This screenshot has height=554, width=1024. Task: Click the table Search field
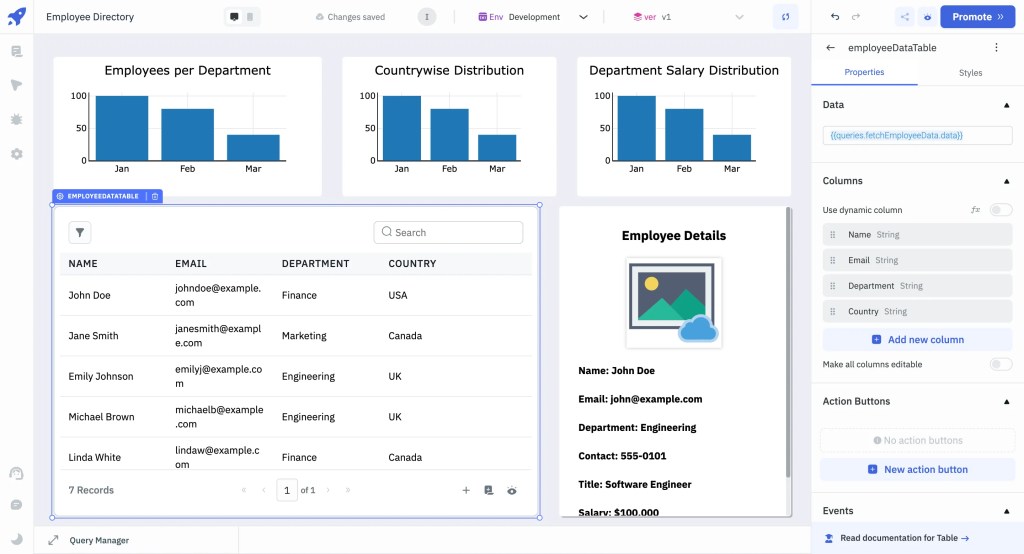448,233
